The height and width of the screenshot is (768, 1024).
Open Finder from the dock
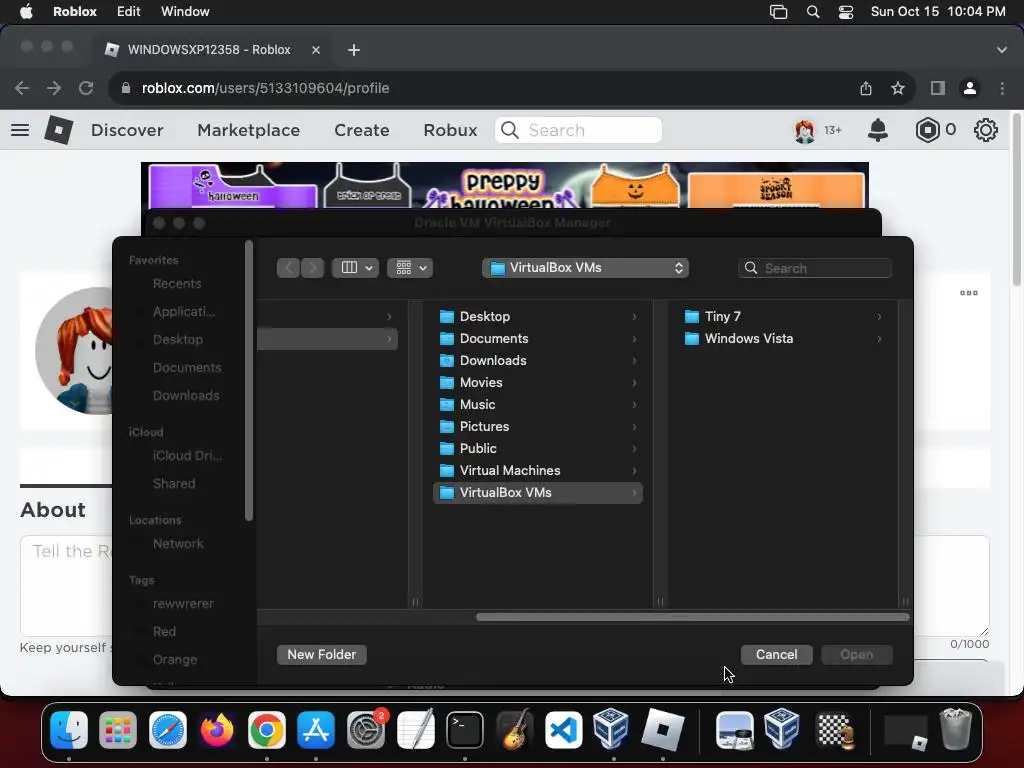tap(69, 729)
